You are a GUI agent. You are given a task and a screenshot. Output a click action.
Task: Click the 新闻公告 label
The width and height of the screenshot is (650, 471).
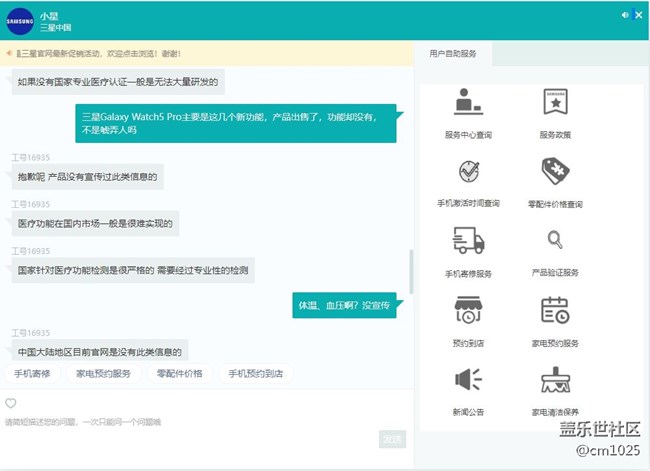pos(468,412)
